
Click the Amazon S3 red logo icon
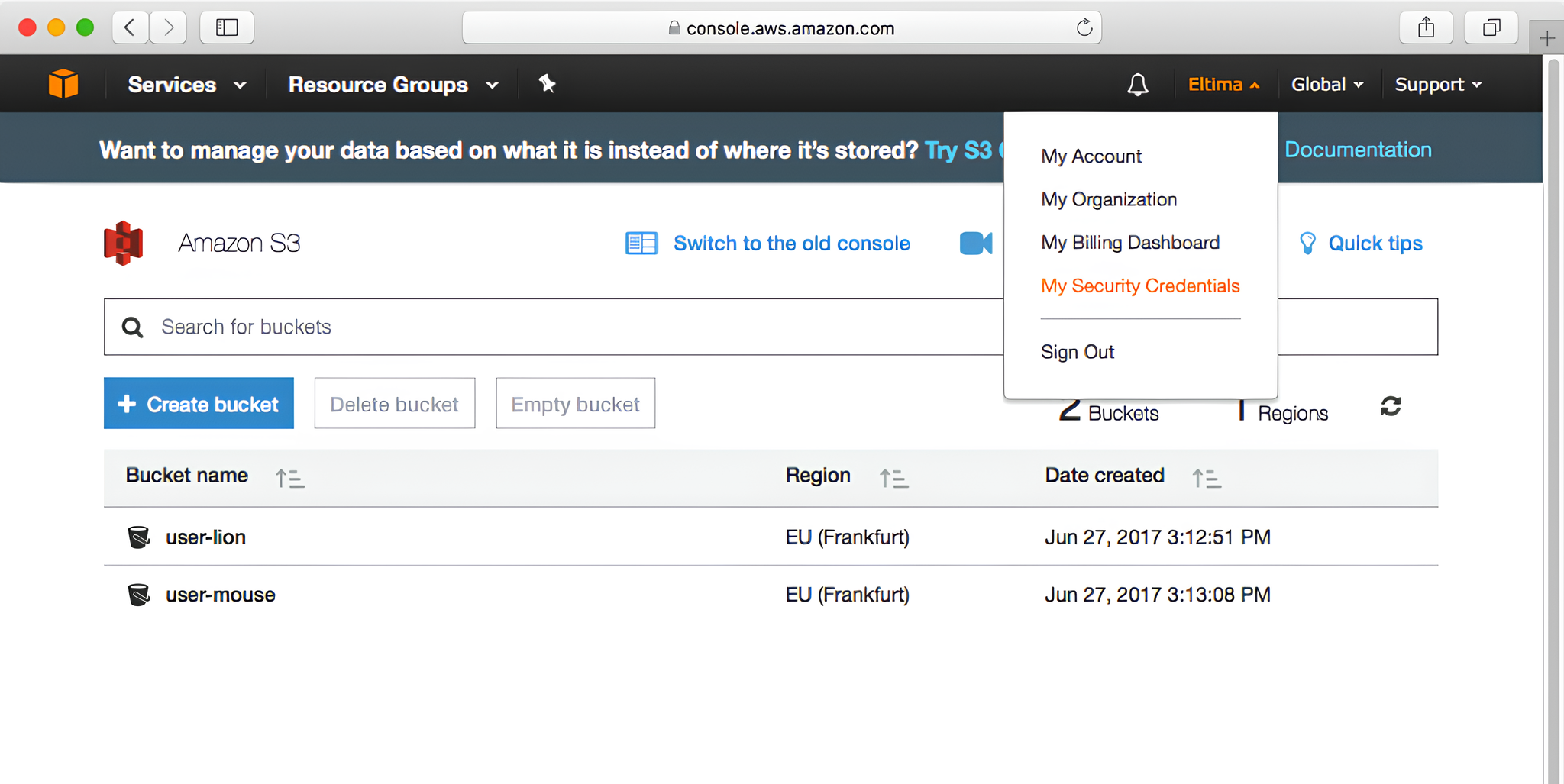coord(124,244)
